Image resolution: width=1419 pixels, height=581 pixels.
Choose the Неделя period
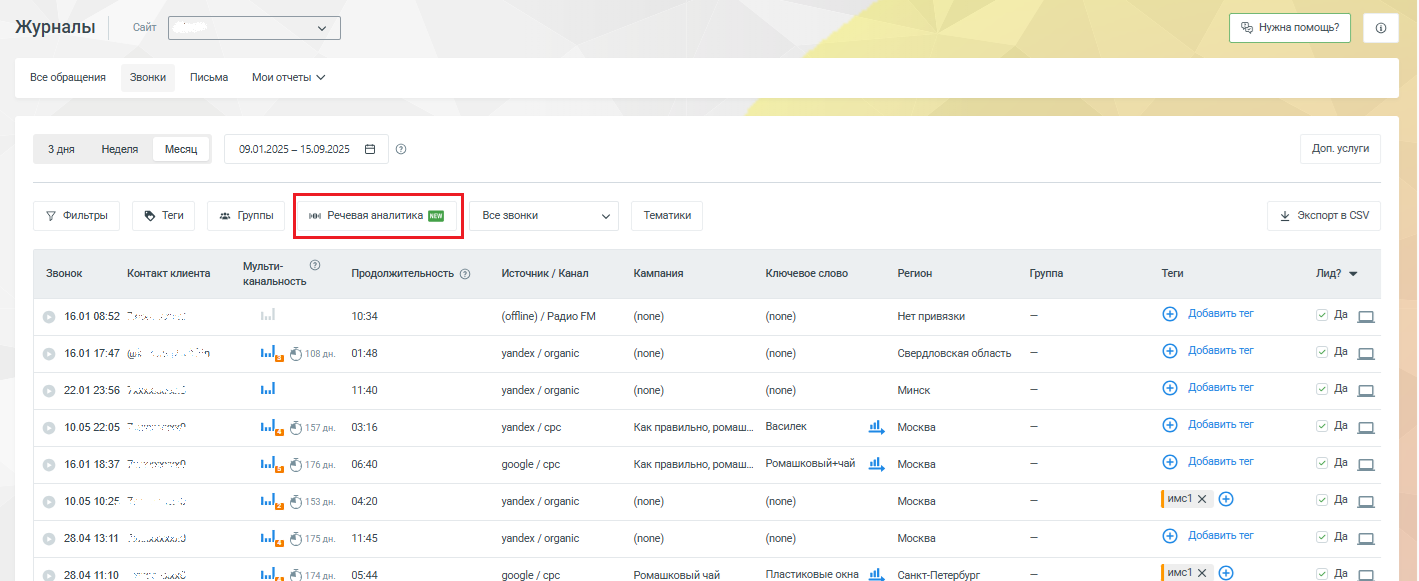tap(120, 150)
